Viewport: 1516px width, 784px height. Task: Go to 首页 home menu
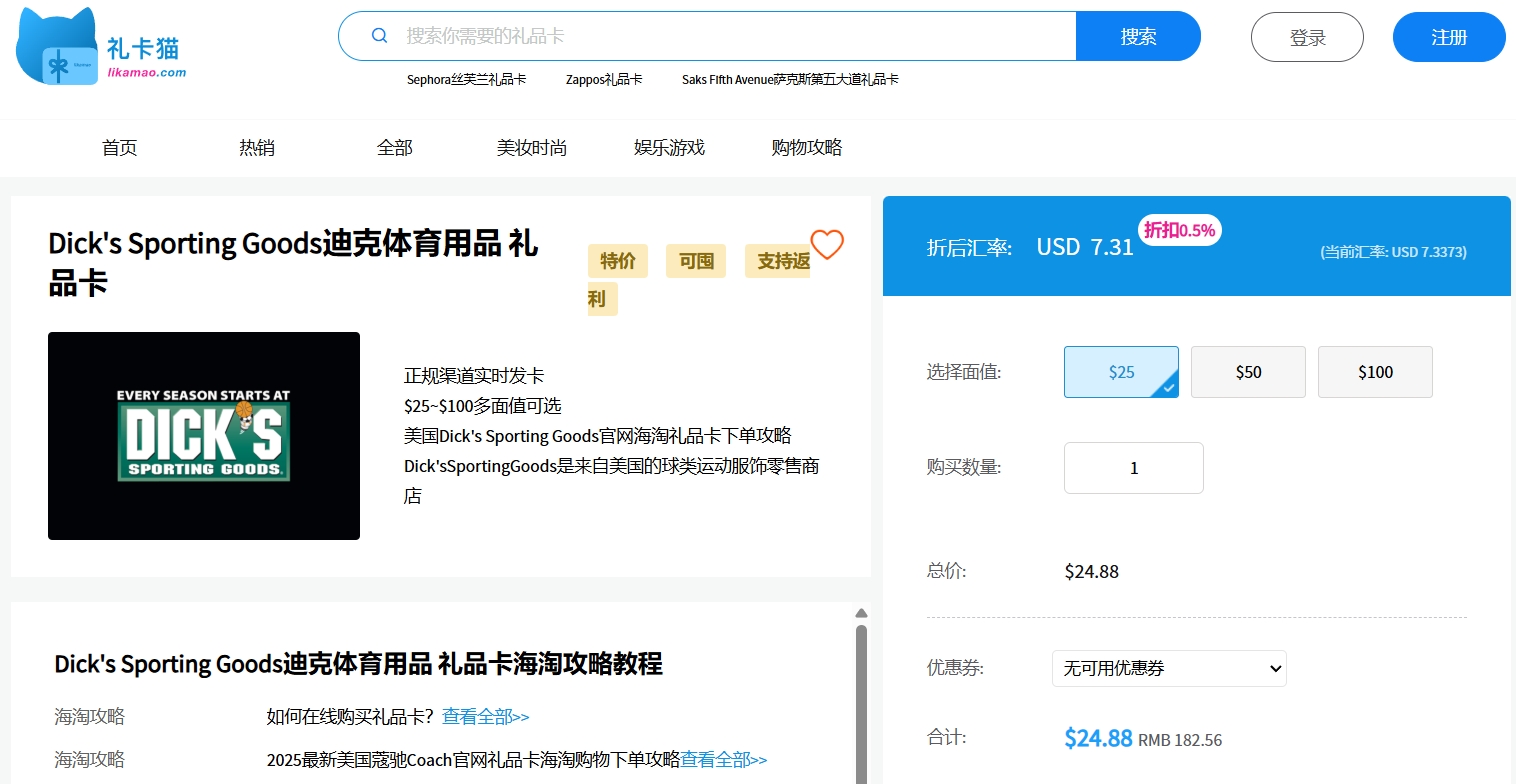pyautogui.click(x=120, y=148)
